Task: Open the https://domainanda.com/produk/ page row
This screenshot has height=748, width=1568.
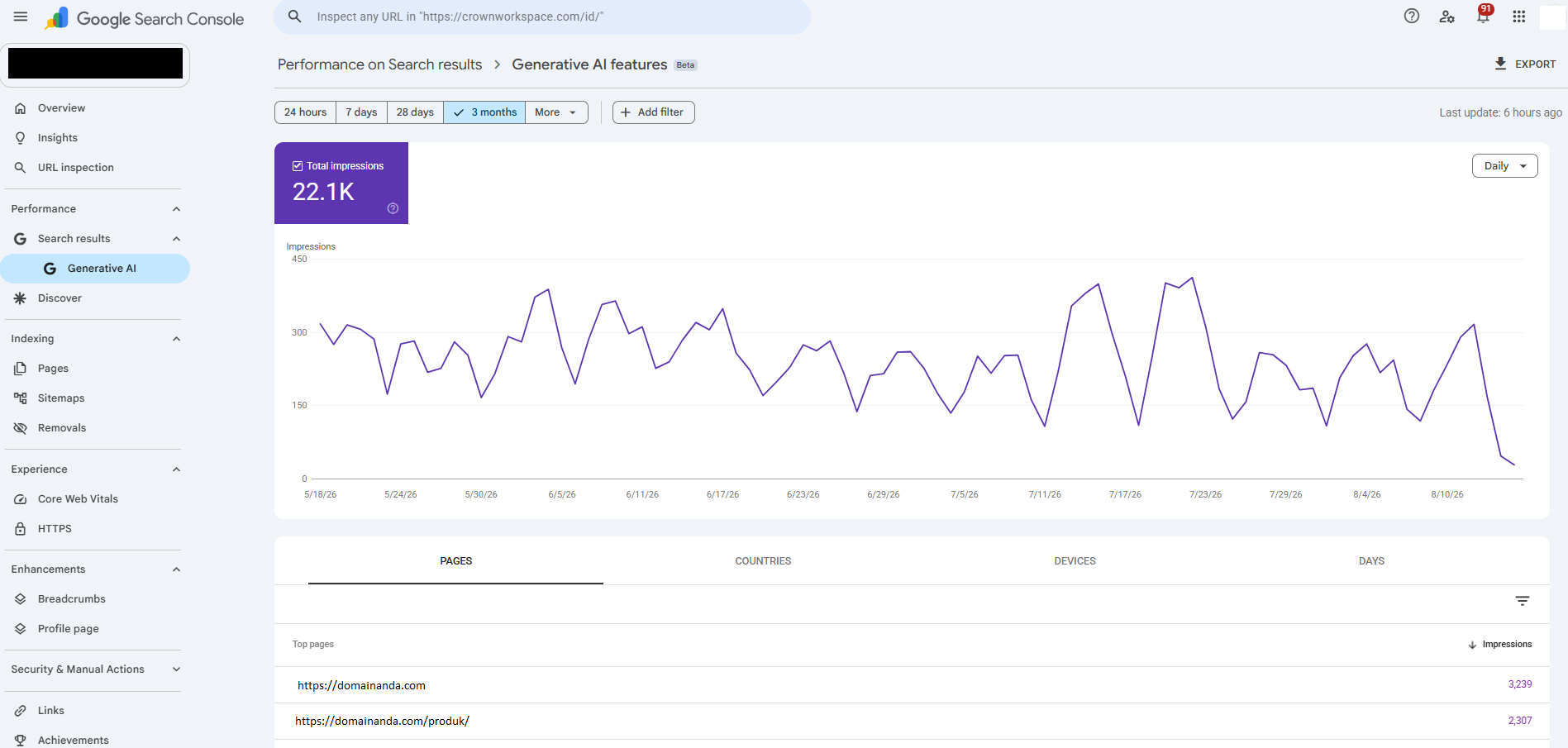Action: (912, 721)
